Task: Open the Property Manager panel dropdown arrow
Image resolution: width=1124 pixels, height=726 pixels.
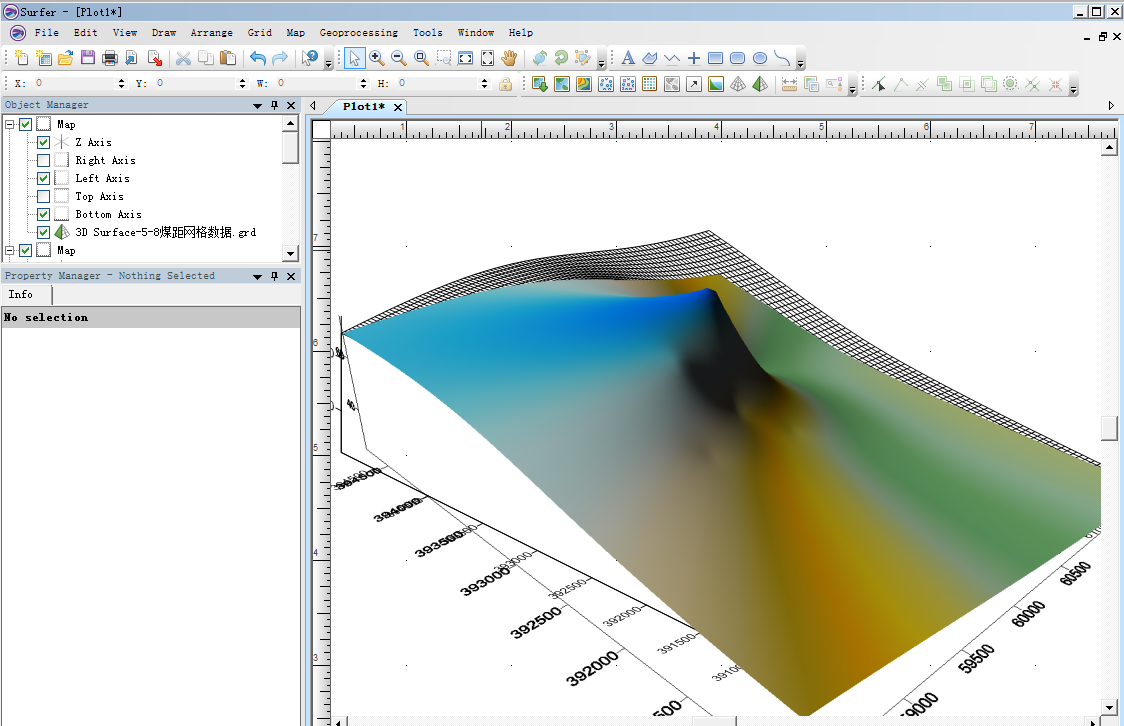Action: (257, 276)
